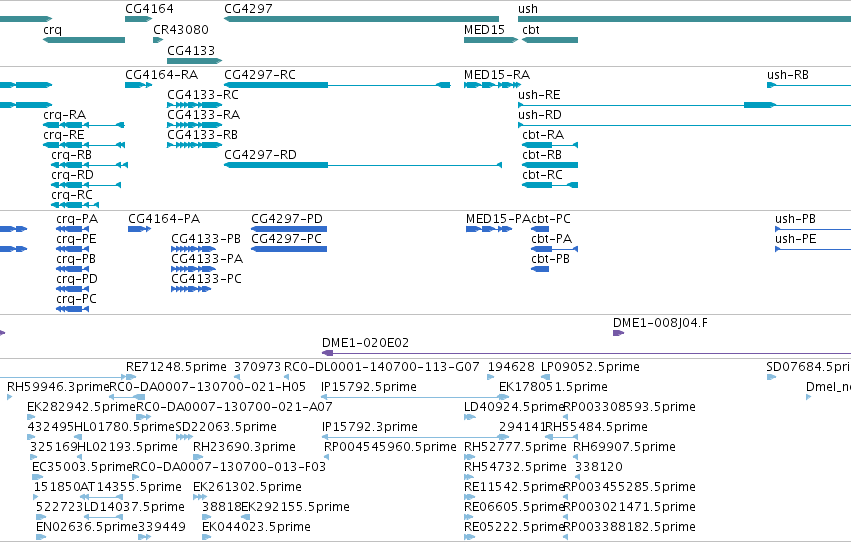Viewport: 851px width, 542px height.
Task: Click transcript CG4133-RA
Action: [194, 125]
